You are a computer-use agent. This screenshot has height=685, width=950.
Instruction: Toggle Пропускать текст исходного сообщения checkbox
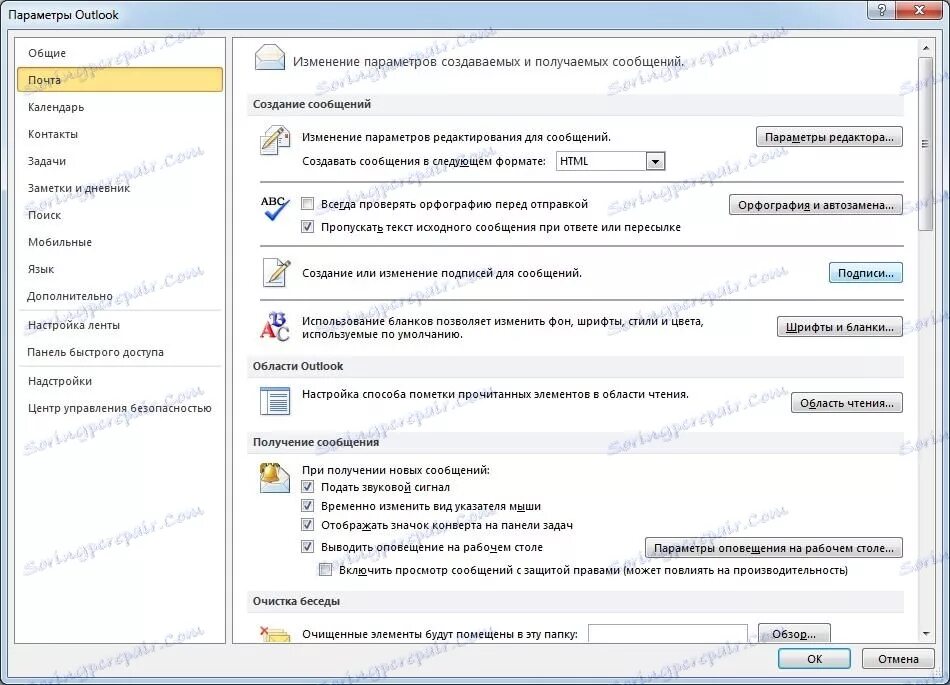[x=308, y=227]
